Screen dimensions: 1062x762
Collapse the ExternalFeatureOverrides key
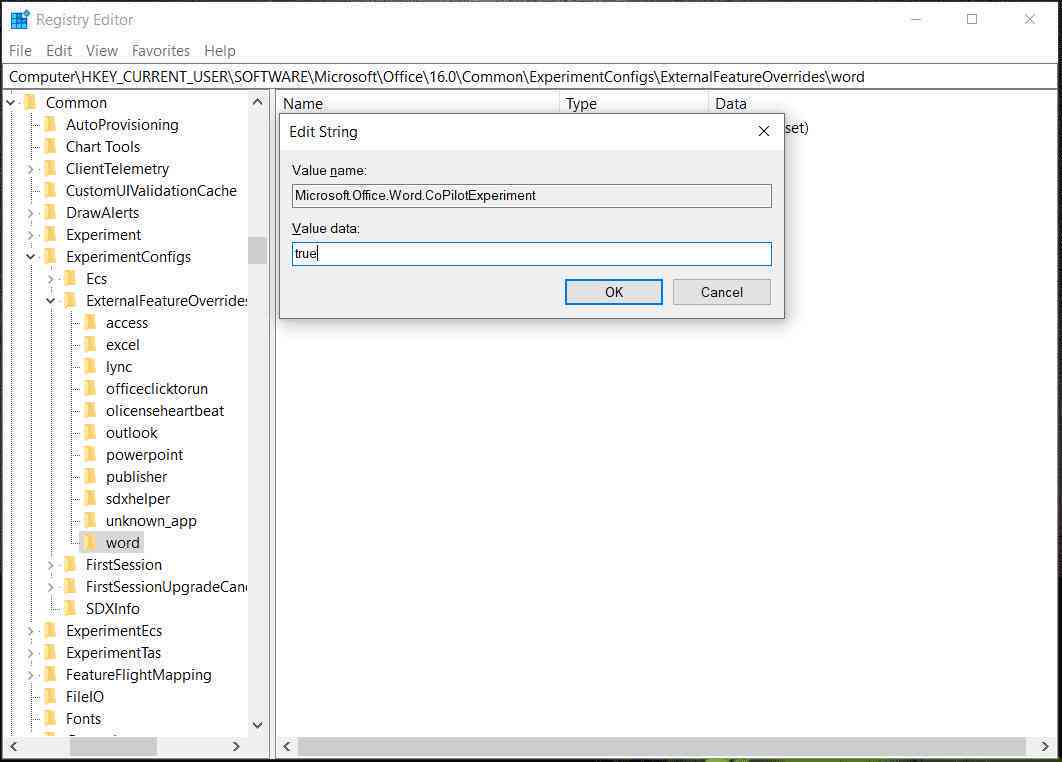pyautogui.click(x=51, y=301)
